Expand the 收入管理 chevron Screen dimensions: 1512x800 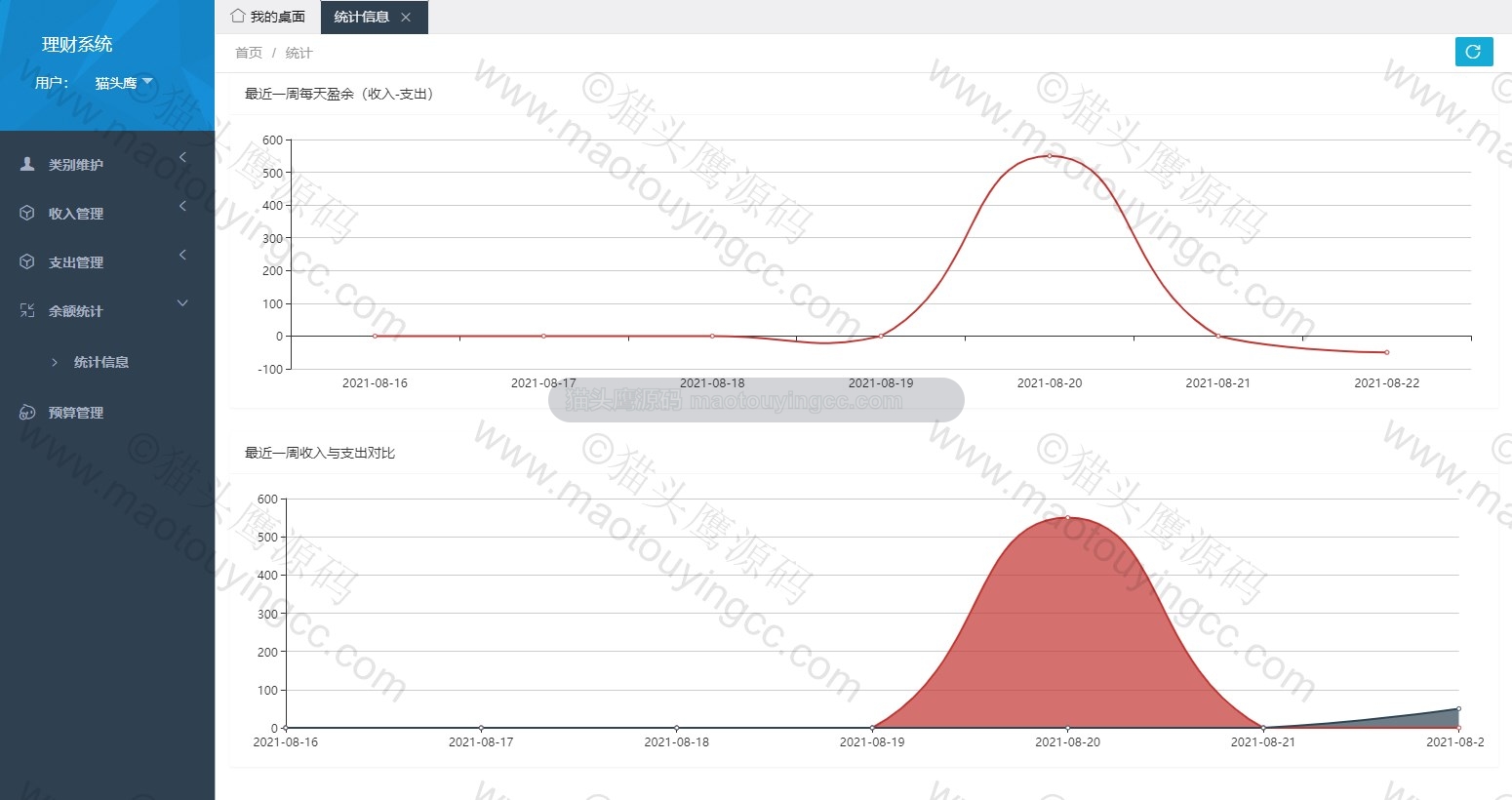click(x=182, y=206)
